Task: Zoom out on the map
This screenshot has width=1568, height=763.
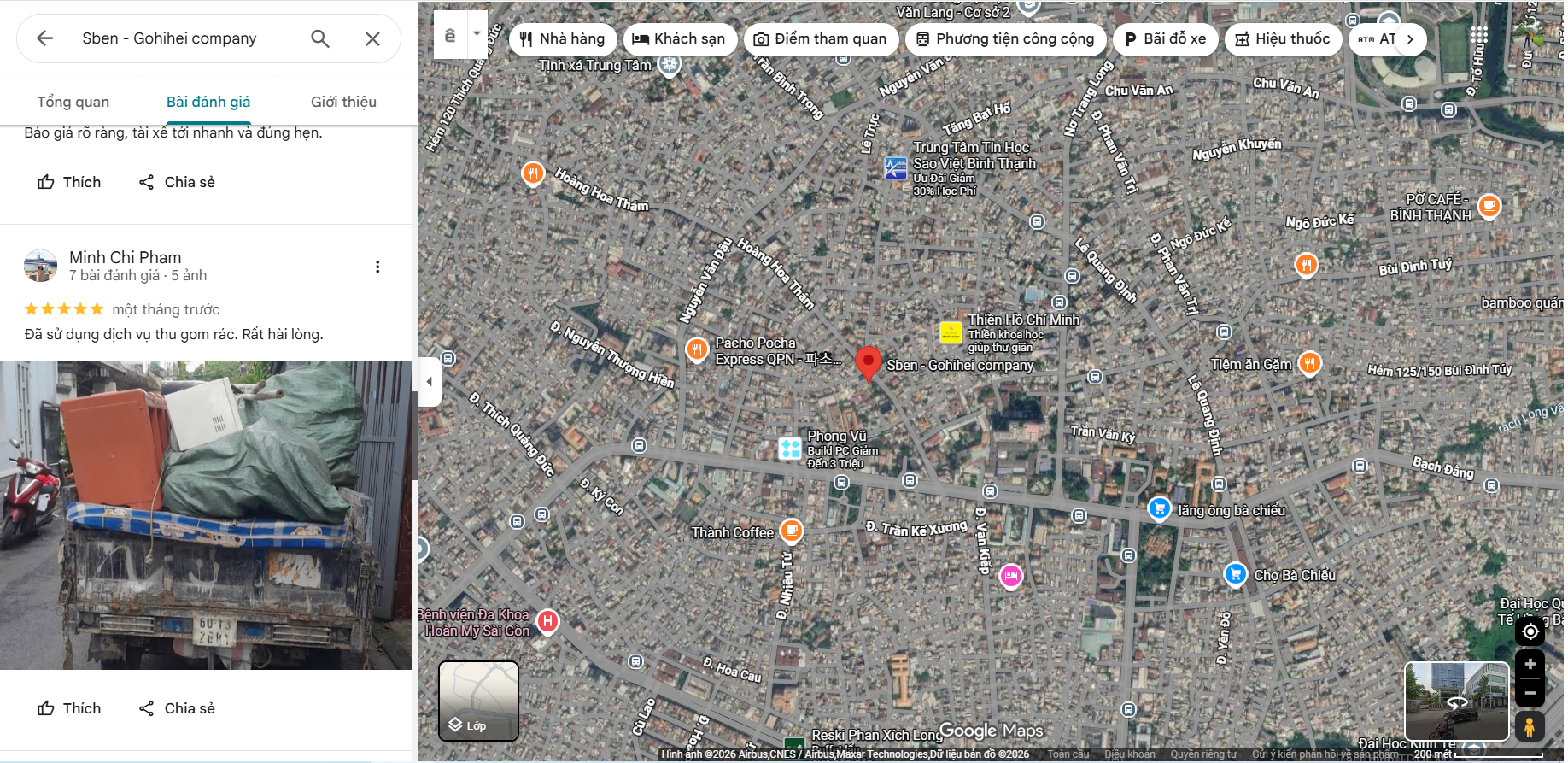Action: 1530,693
